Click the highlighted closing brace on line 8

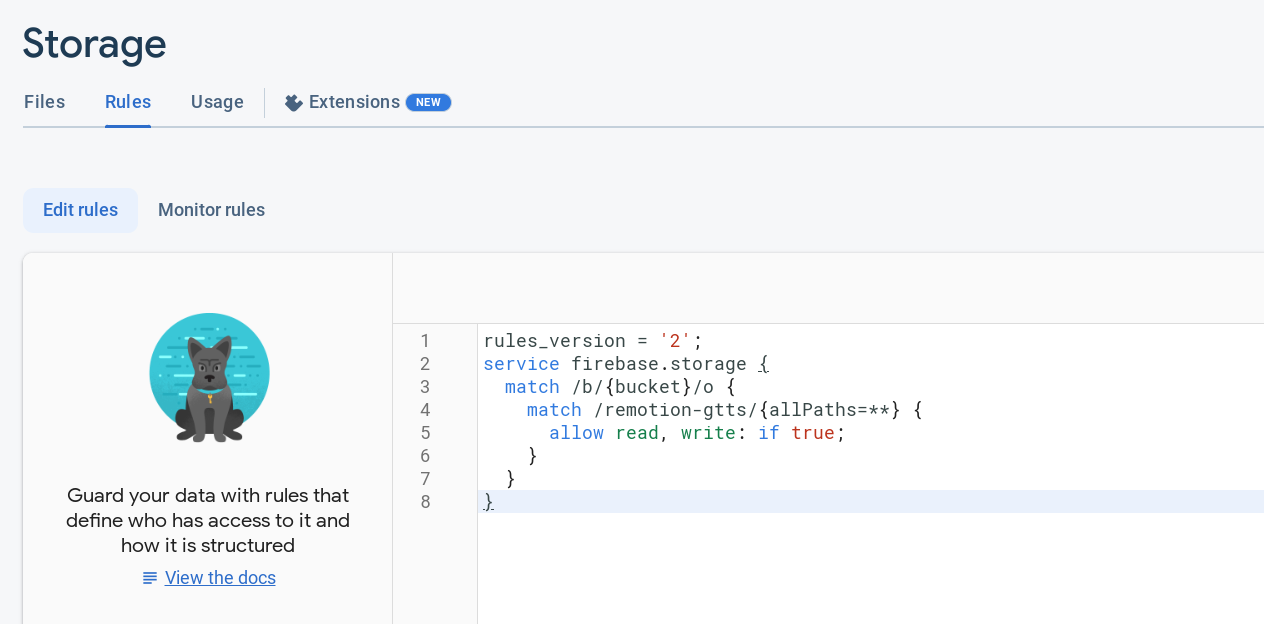(488, 502)
